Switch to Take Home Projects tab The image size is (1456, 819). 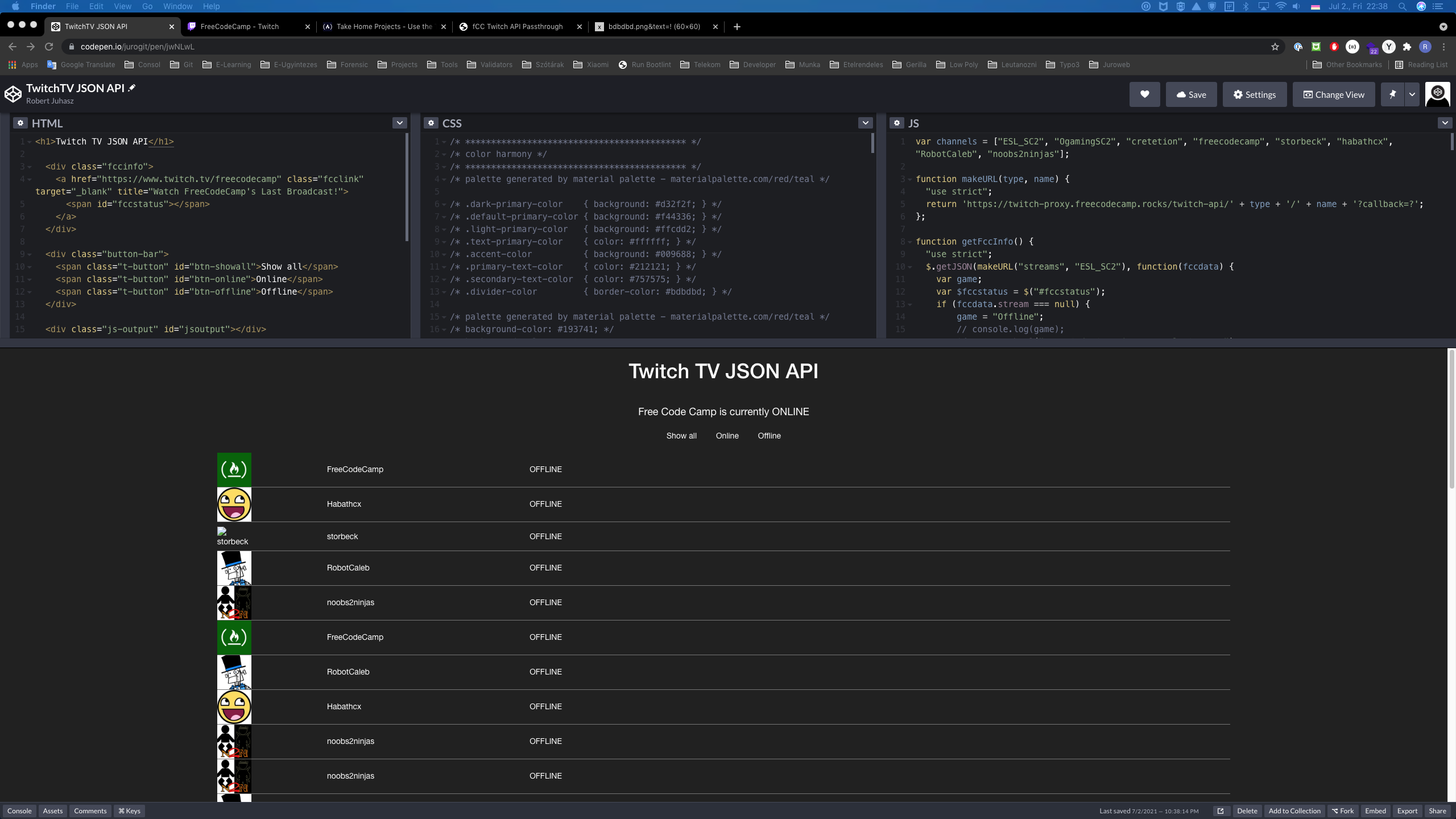384,27
